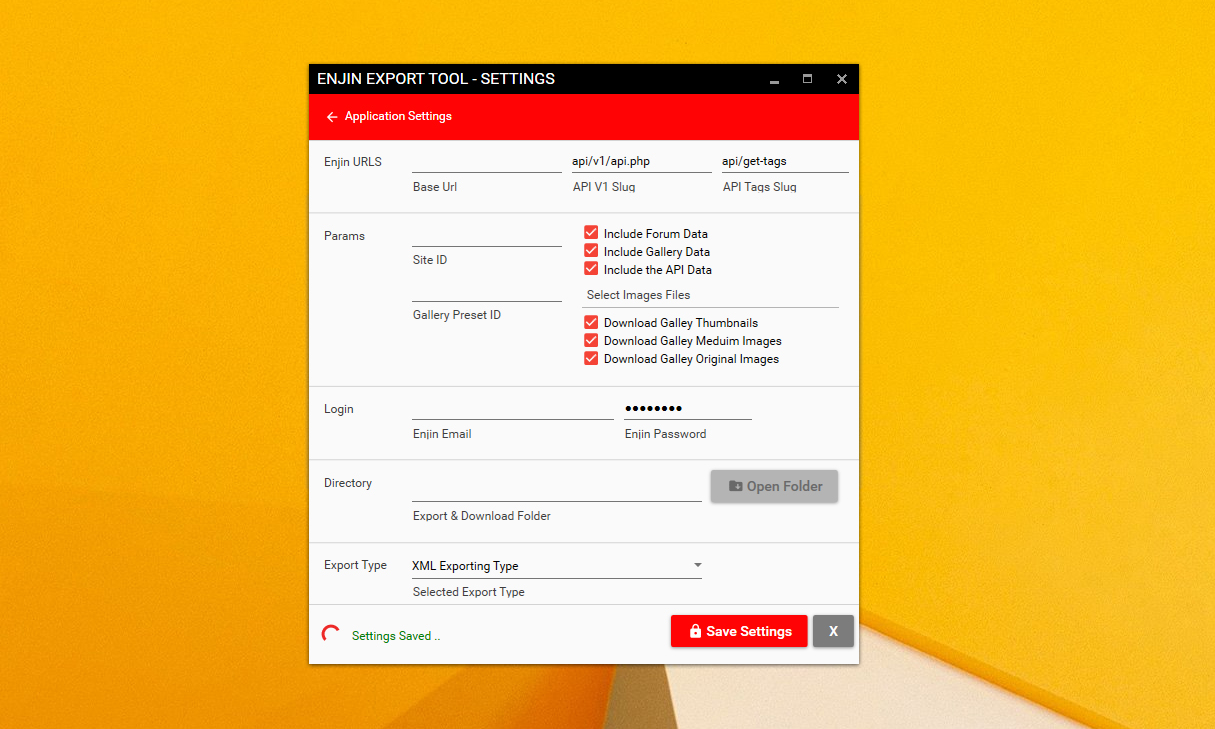This screenshot has height=729, width=1215.
Task: Edit the API Tags Slug field
Action: click(x=785, y=162)
